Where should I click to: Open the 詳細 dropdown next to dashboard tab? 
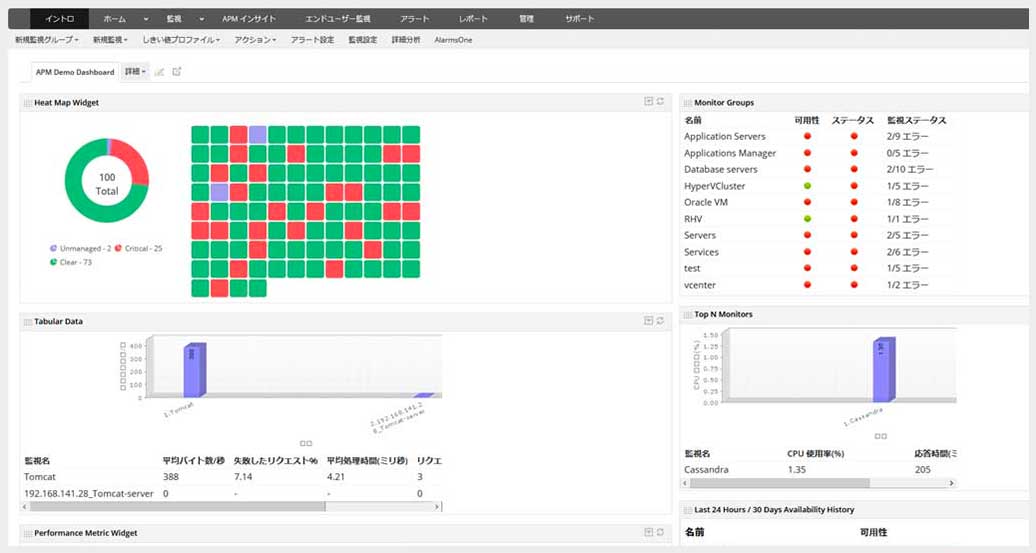click(x=135, y=71)
